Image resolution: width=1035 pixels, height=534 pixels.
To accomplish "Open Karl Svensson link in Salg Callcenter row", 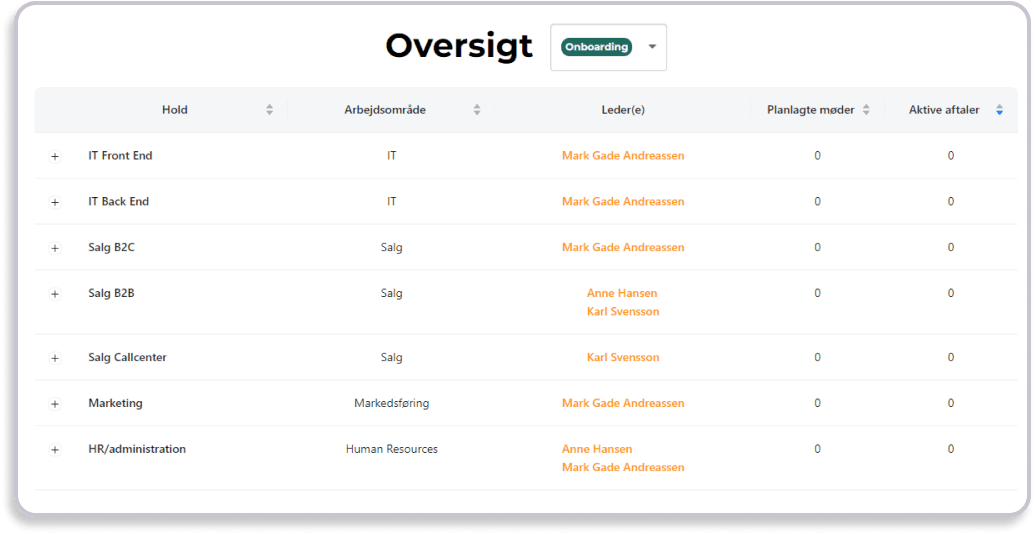I will [x=623, y=358].
